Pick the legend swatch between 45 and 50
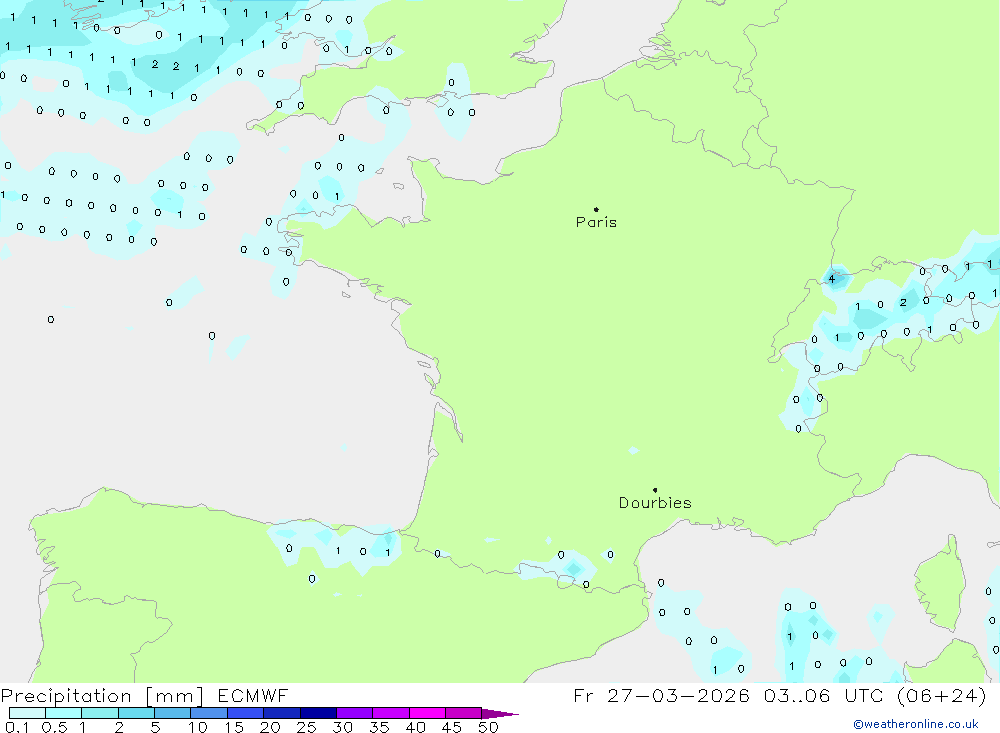This screenshot has width=1000, height=733. pos(464,713)
